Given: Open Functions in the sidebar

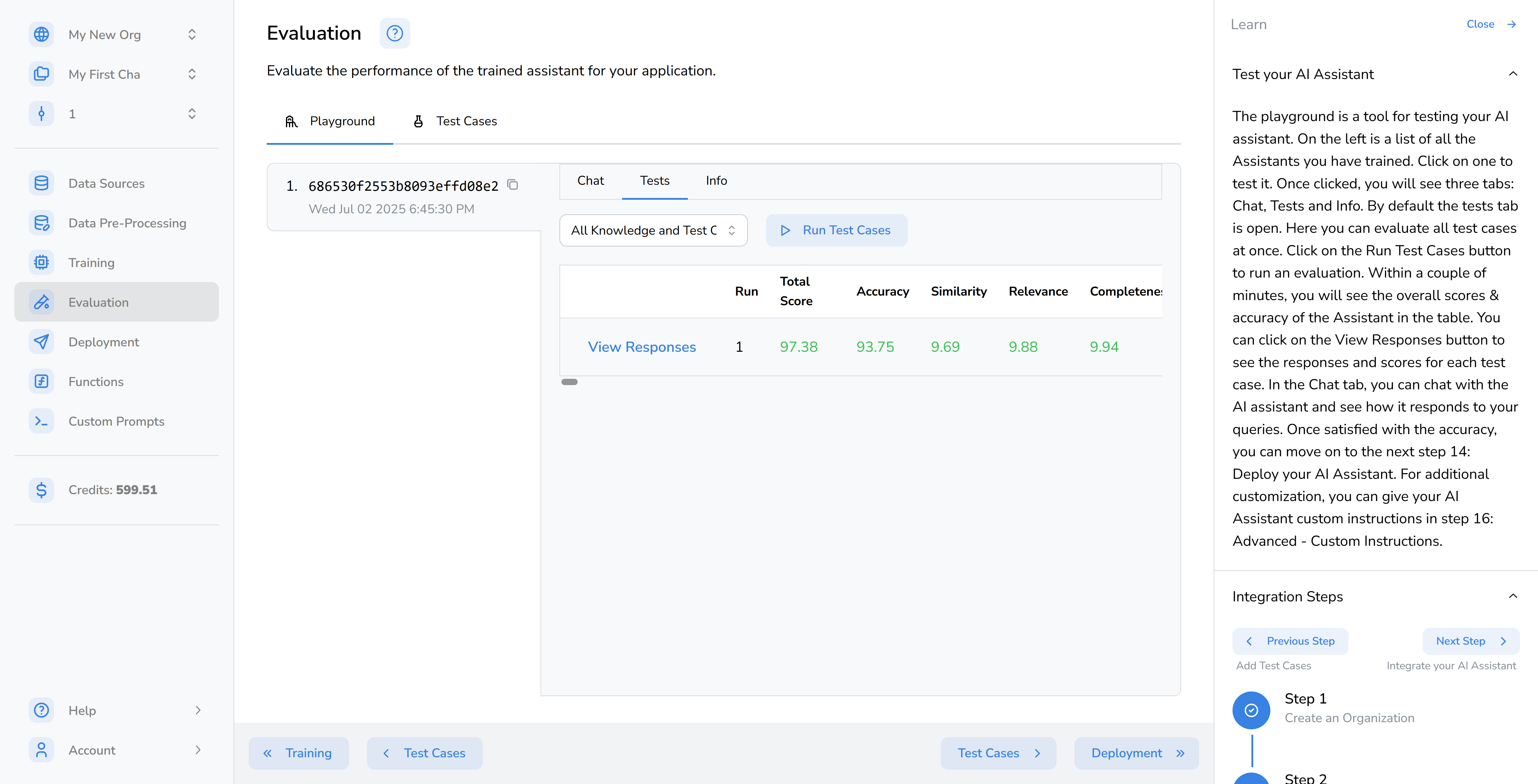Looking at the screenshot, I should (117, 381).
